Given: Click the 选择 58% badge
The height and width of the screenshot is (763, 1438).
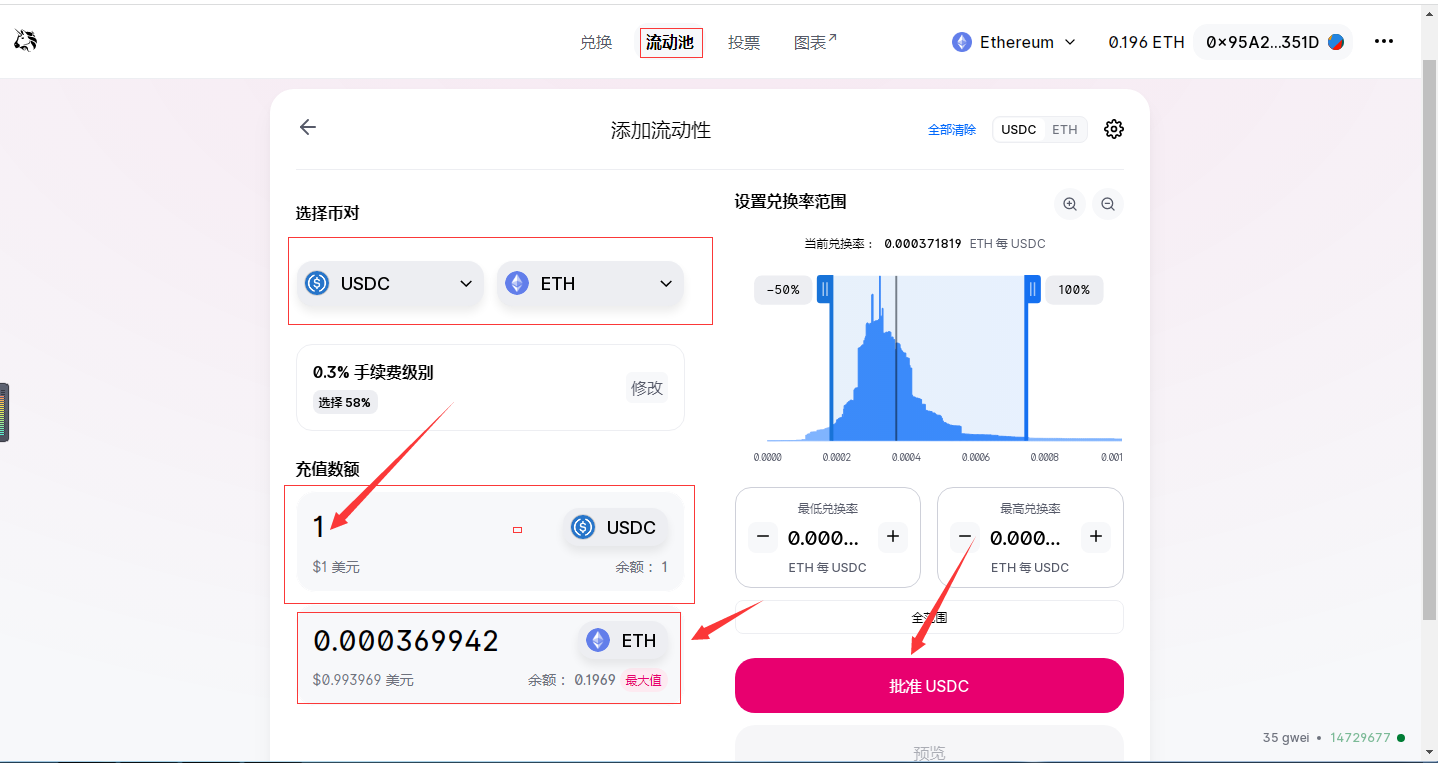Looking at the screenshot, I should (x=345, y=403).
